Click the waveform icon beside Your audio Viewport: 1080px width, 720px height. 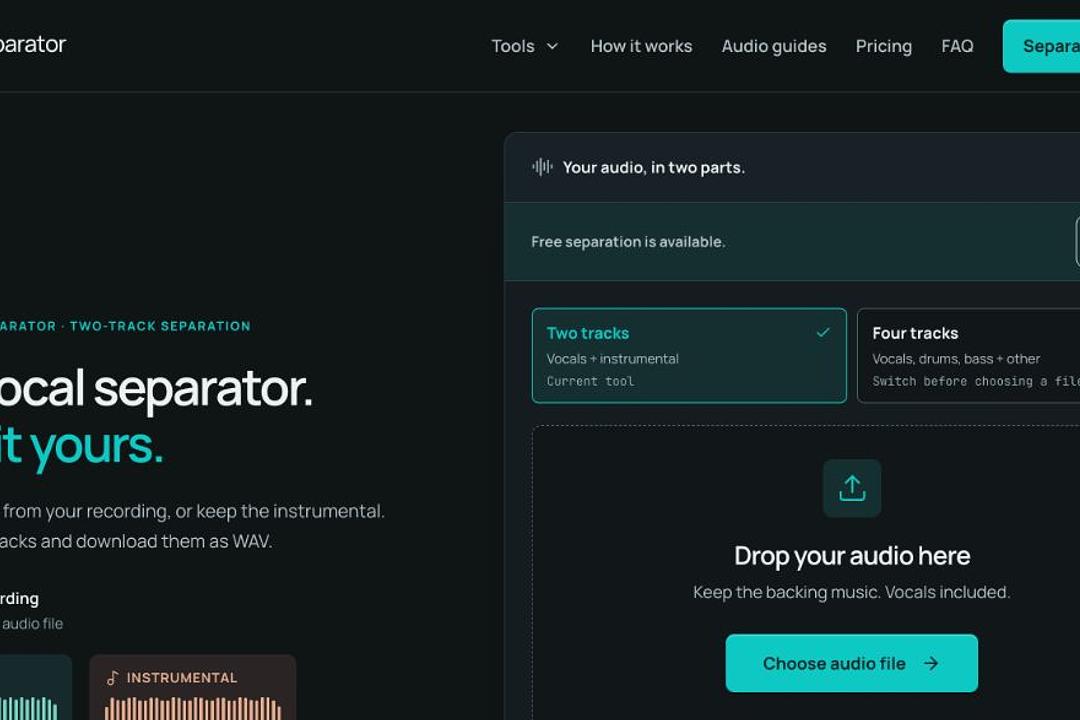(x=542, y=167)
